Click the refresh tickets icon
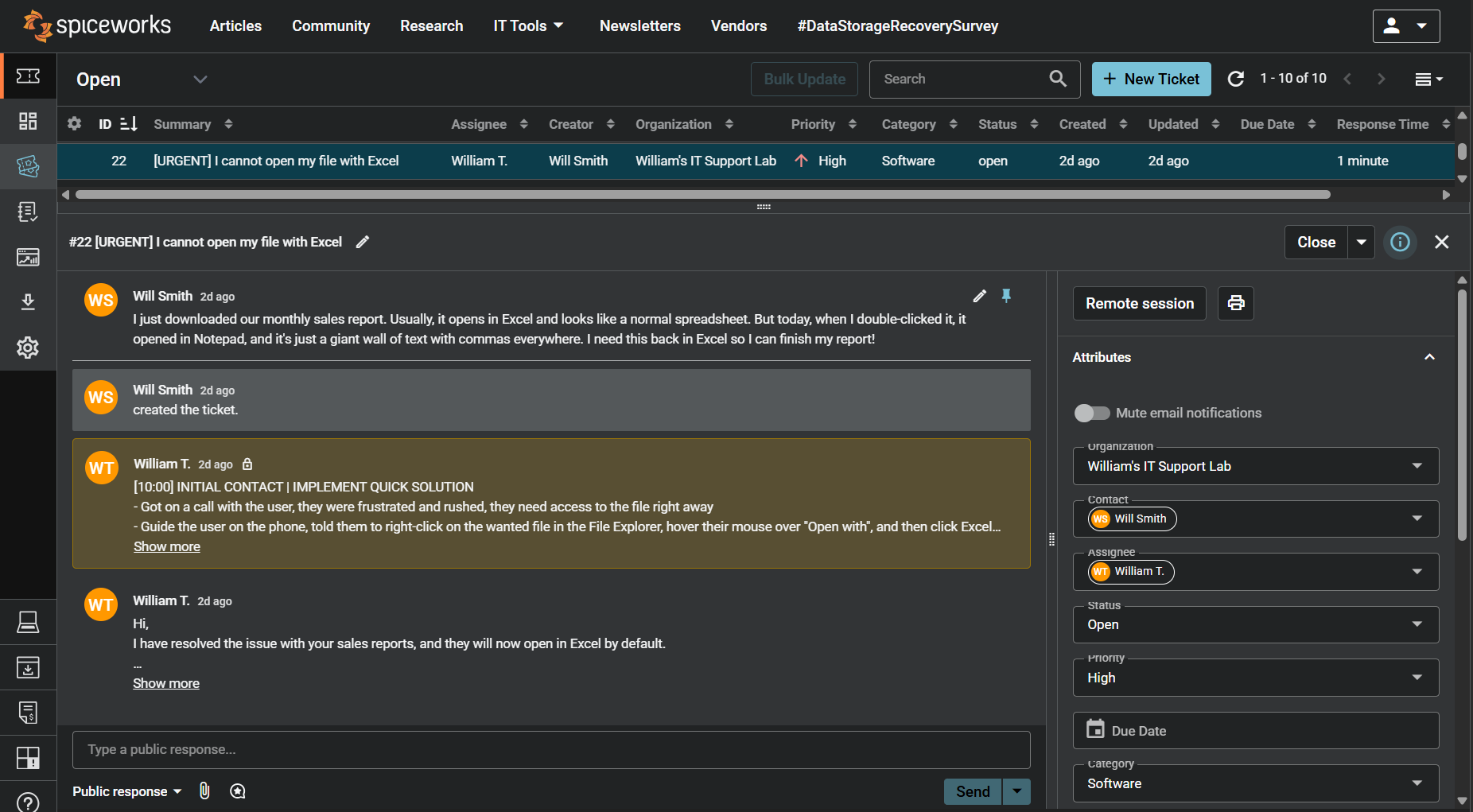Screen dimensions: 1473x812 (1235, 79)
